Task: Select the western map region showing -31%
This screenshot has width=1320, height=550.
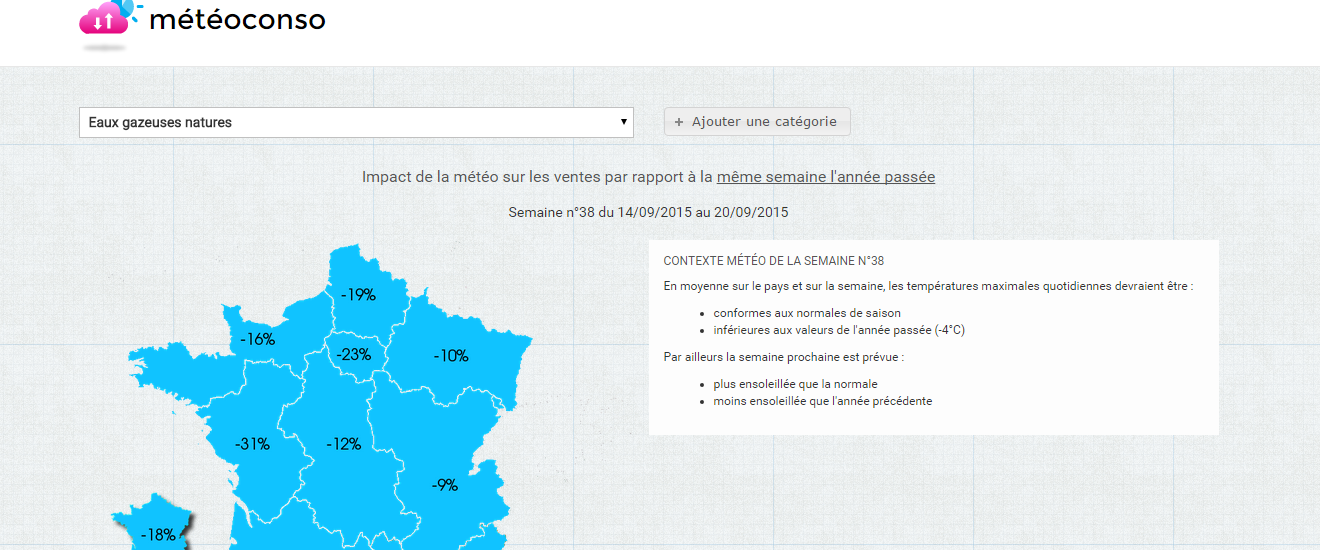Action: 252,444
